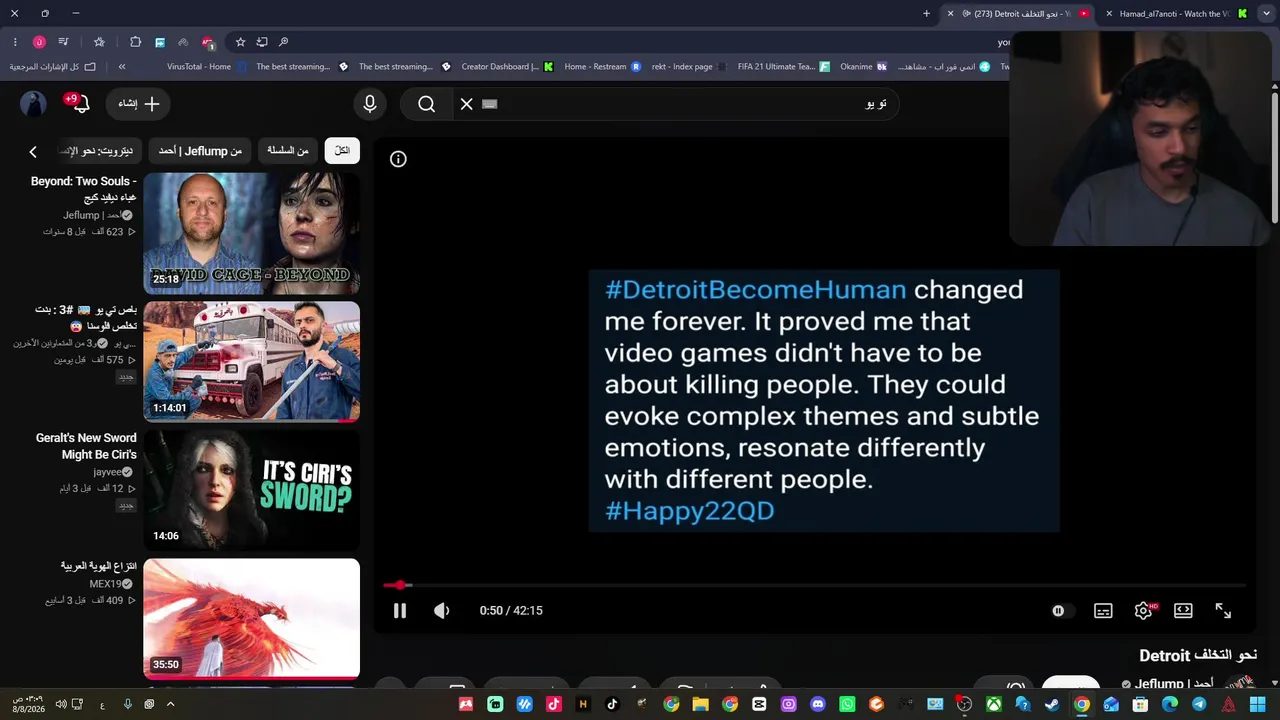Open the YouTube account avatar menu
This screenshot has width=1280, height=720.
(34, 104)
